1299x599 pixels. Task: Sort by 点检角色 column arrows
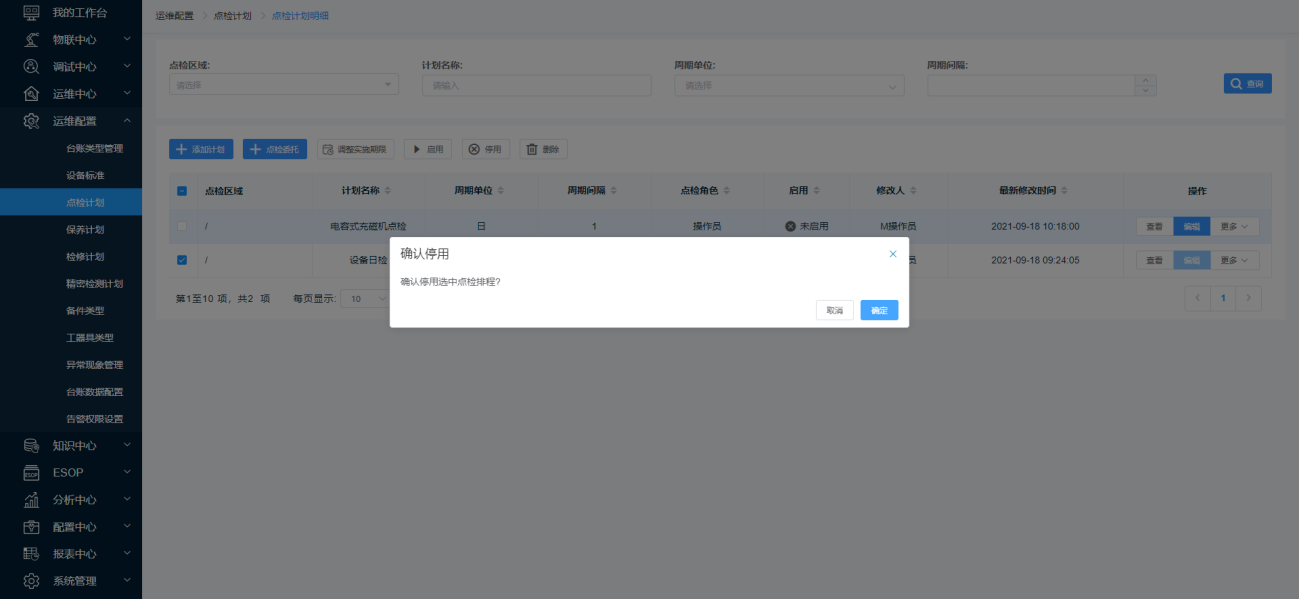[727, 191]
